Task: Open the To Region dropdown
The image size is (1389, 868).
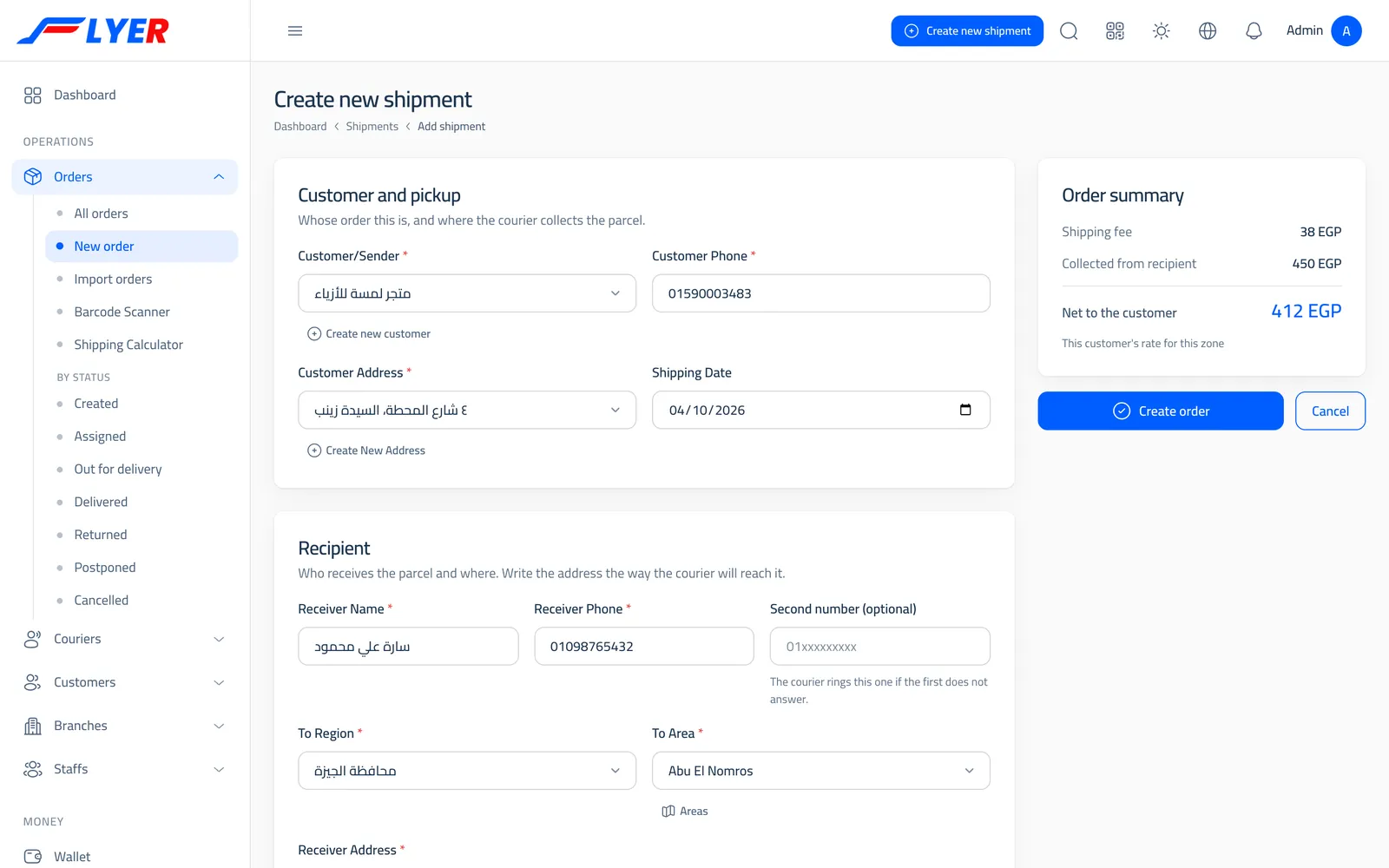Action: pos(467,771)
